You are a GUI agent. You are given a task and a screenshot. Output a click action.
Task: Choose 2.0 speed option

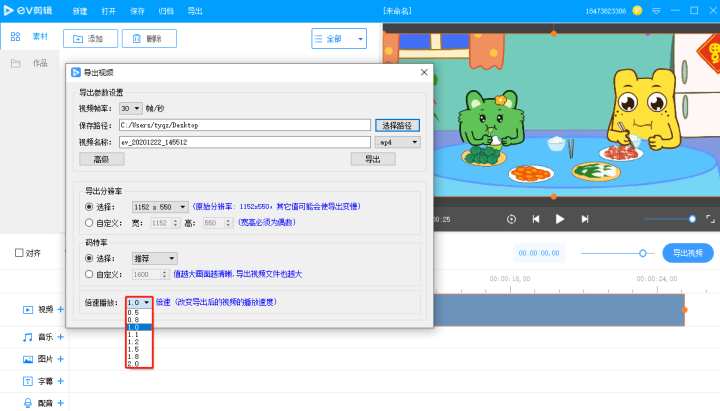[x=139, y=364]
